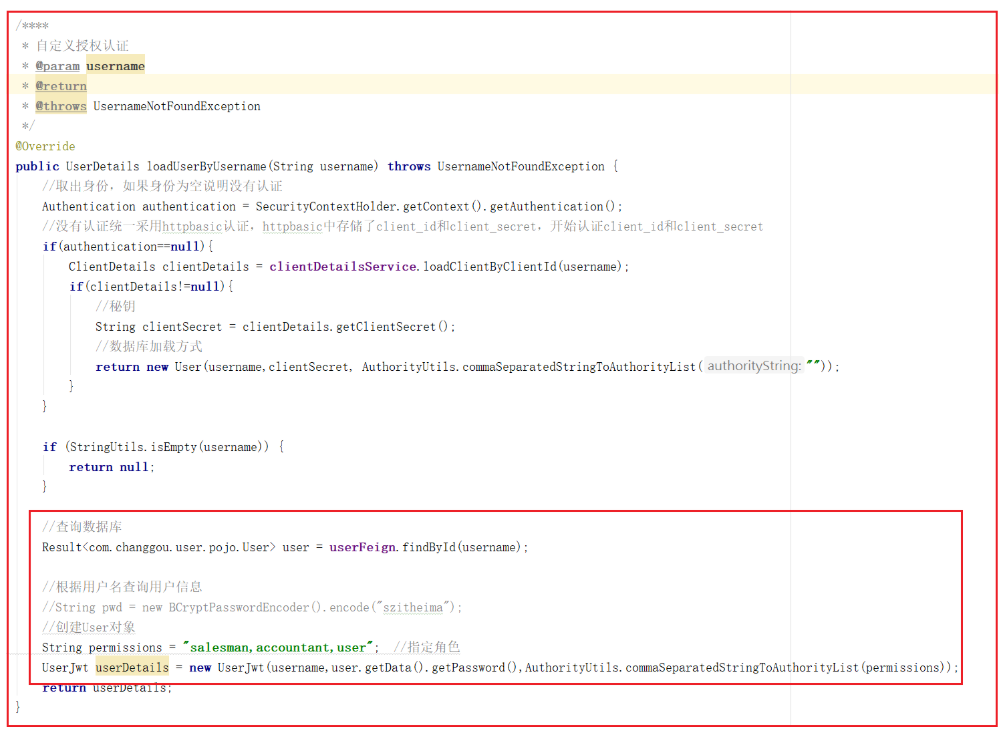
Task: Click the //数据库加载方式 comment
Action: pyautogui.click(x=149, y=347)
